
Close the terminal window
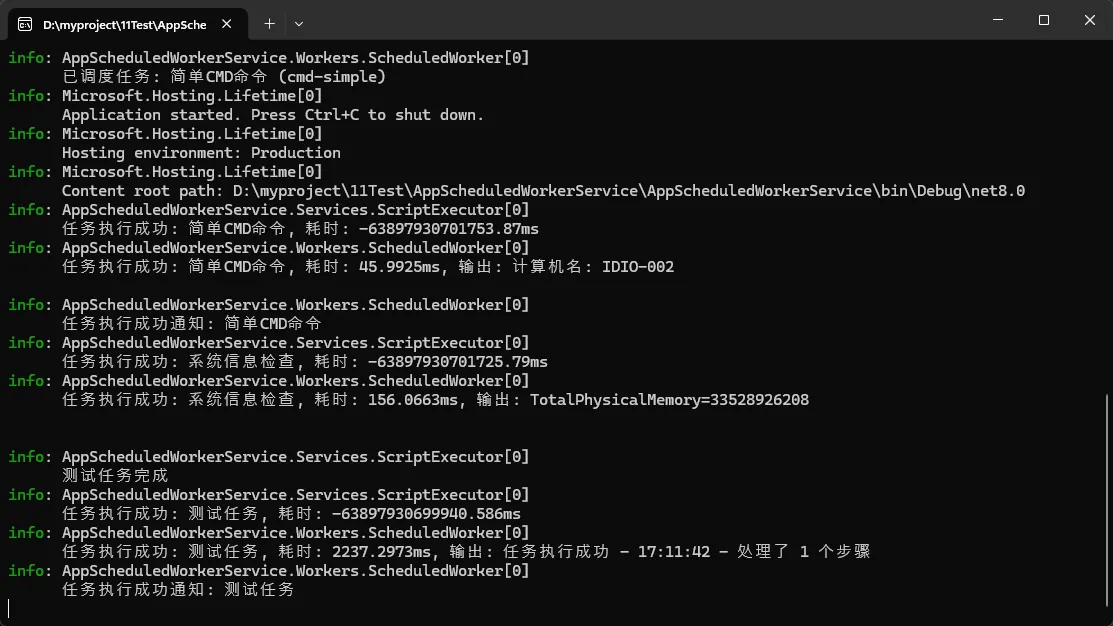coord(1090,20)
